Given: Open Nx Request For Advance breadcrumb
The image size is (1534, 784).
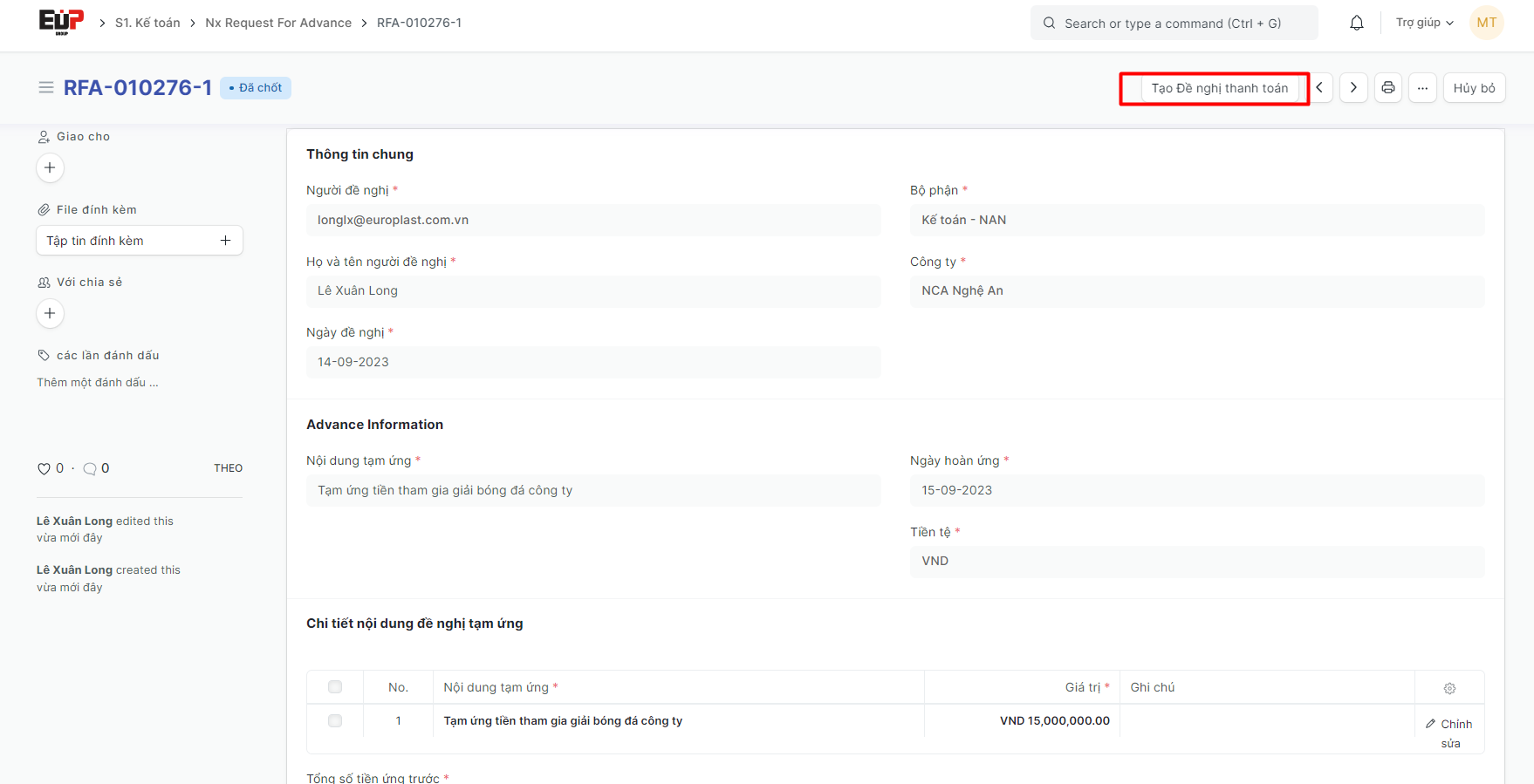Looking at the screenshot, I should click(x=278, y=23).
